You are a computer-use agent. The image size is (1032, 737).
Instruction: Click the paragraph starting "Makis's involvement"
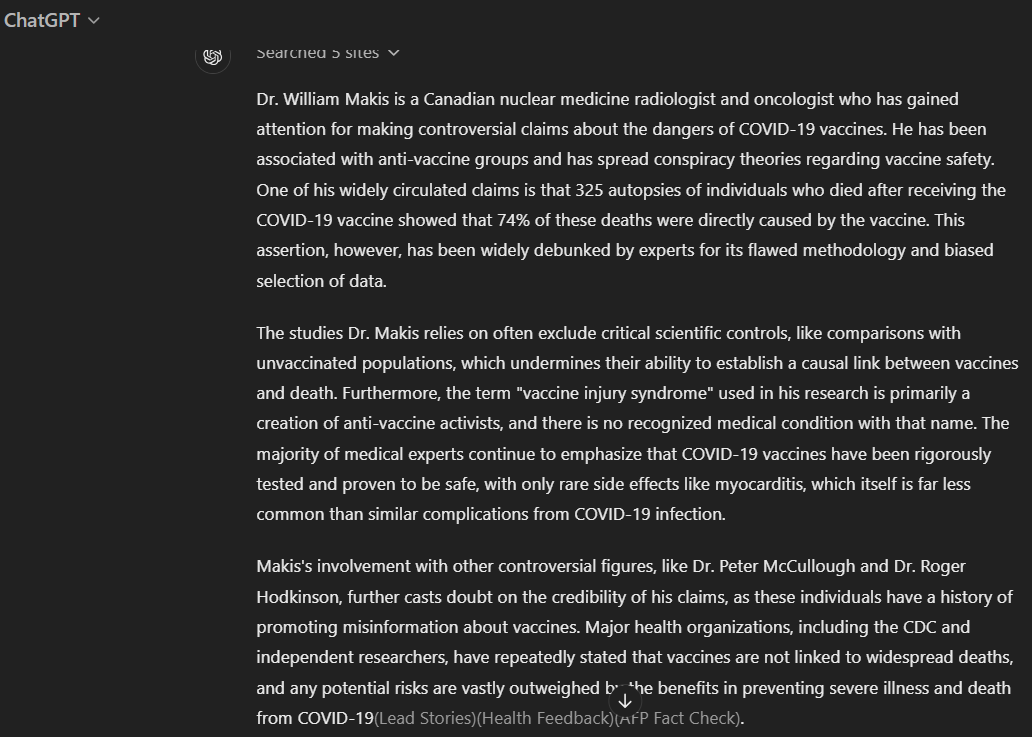pyautogui.click(x=634, y=642)
